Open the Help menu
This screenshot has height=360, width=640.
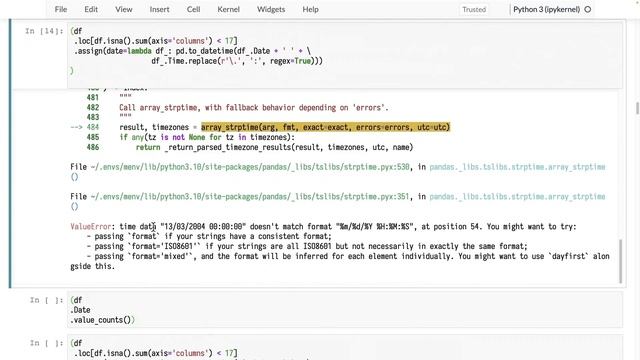[310, 9]
